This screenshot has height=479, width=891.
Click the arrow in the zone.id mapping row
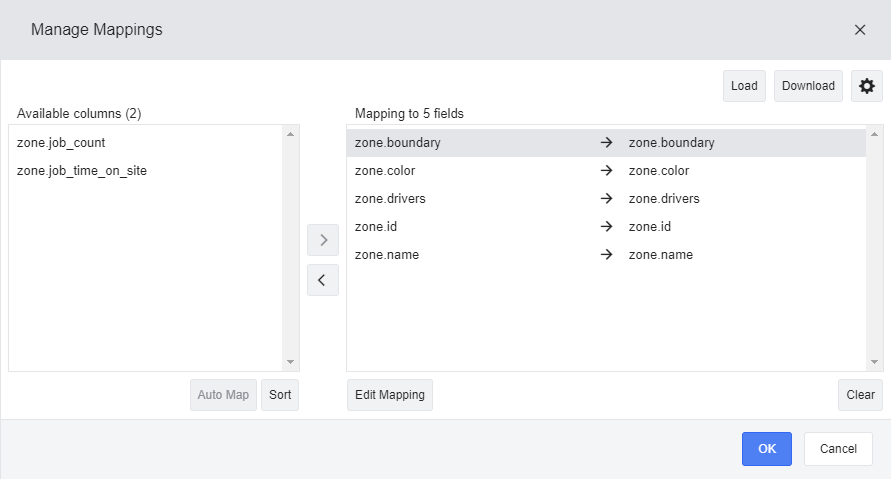click(x=606, y=226)
